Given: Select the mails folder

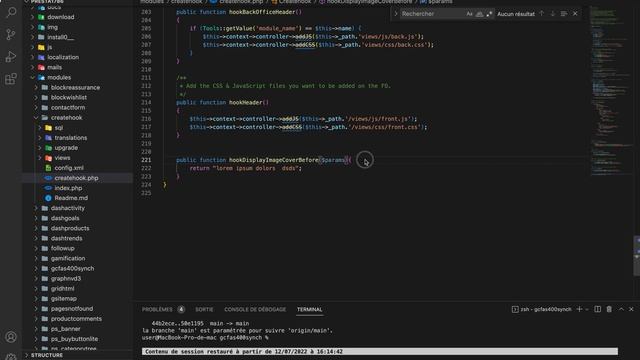Looking at the screenshot, I should [55, 67].
